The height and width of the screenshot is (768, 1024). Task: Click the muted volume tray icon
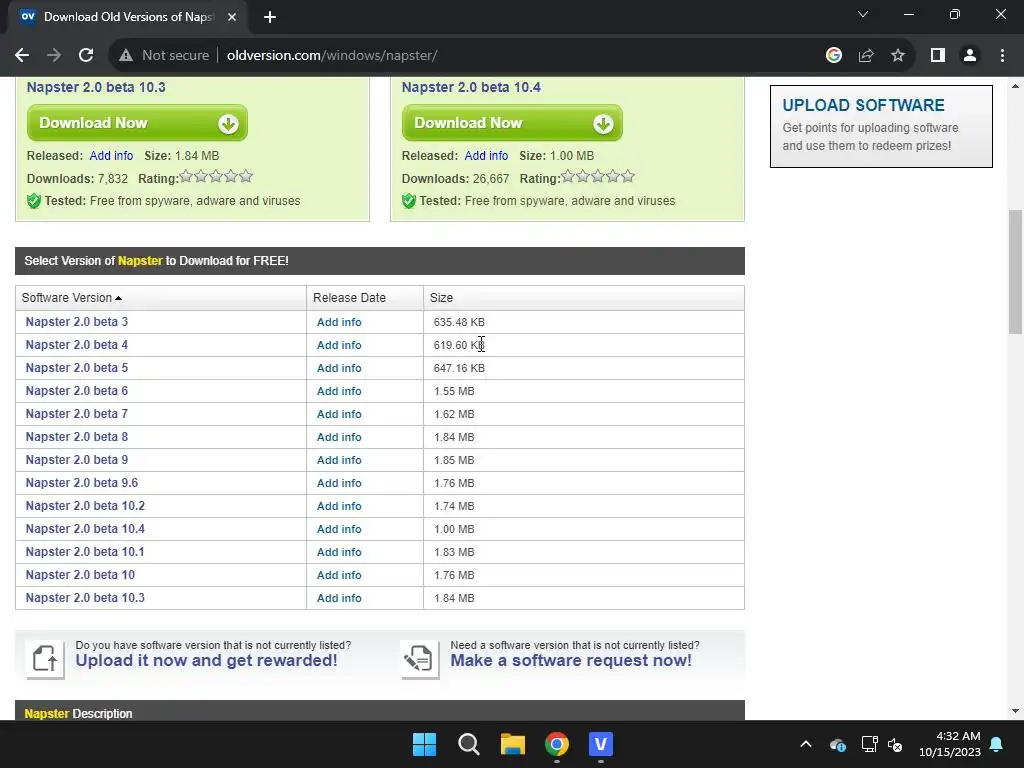click(x=895, y=744)
